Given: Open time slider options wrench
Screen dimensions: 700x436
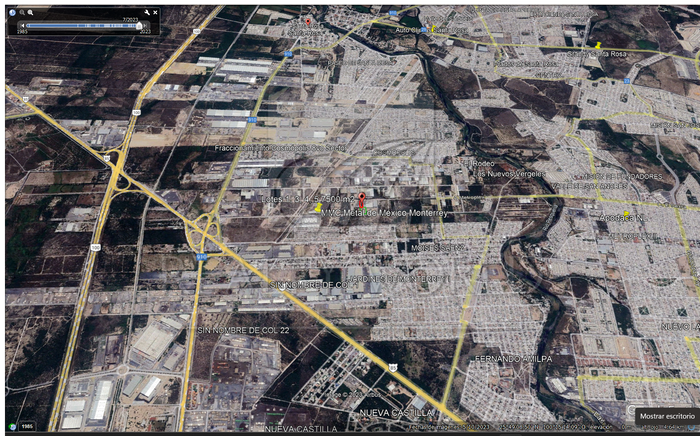Looking at the screenshot, I should point(146,12).
